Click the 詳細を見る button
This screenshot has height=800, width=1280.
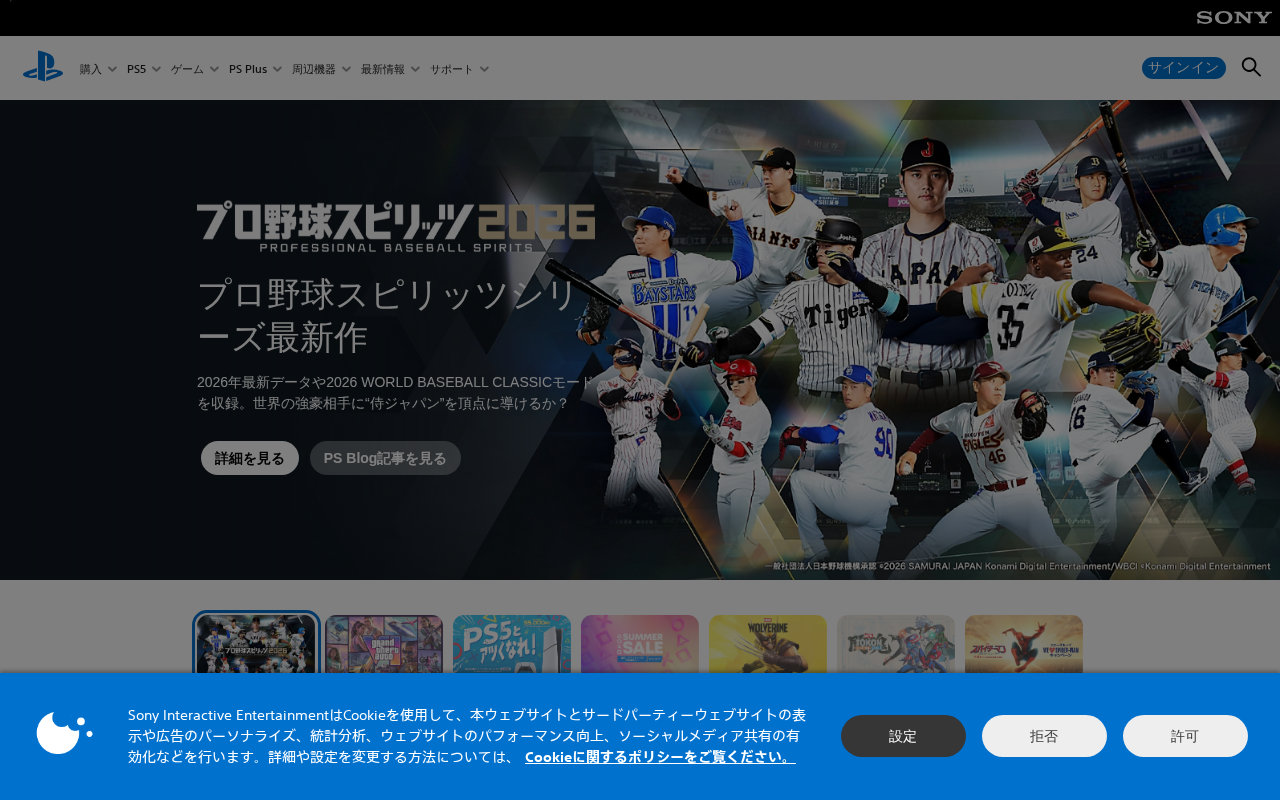pyautogui.click(x=250, y=458)
